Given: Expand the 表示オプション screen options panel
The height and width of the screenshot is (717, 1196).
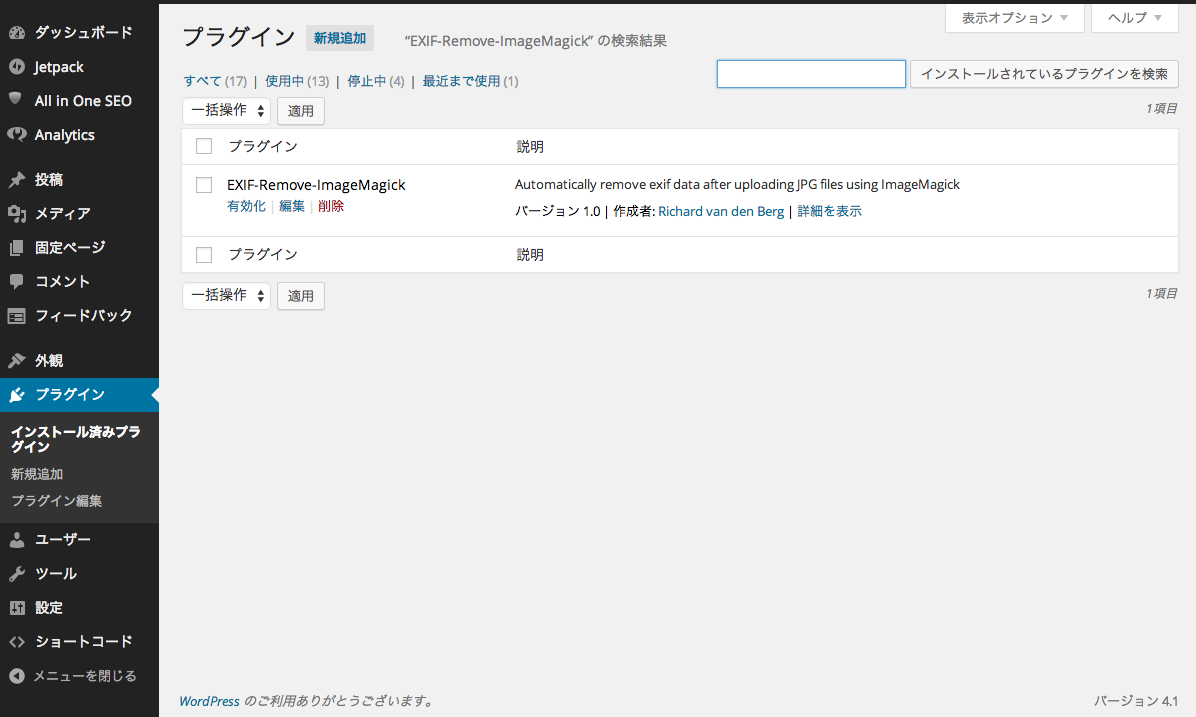Looking at the screenshot, I should pyautogui.click(x=1014, y=18).
